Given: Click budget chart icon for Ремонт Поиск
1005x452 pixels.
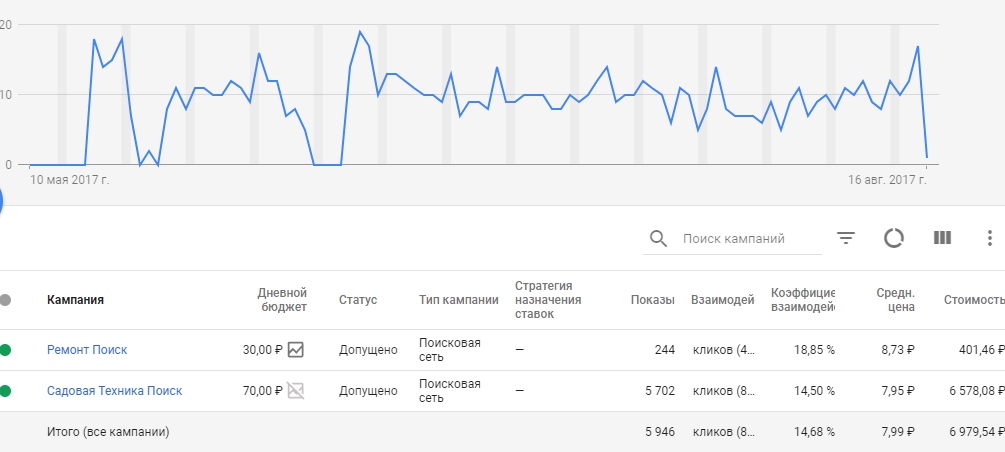Looking at the screenshot, I should tap(295, 350).
